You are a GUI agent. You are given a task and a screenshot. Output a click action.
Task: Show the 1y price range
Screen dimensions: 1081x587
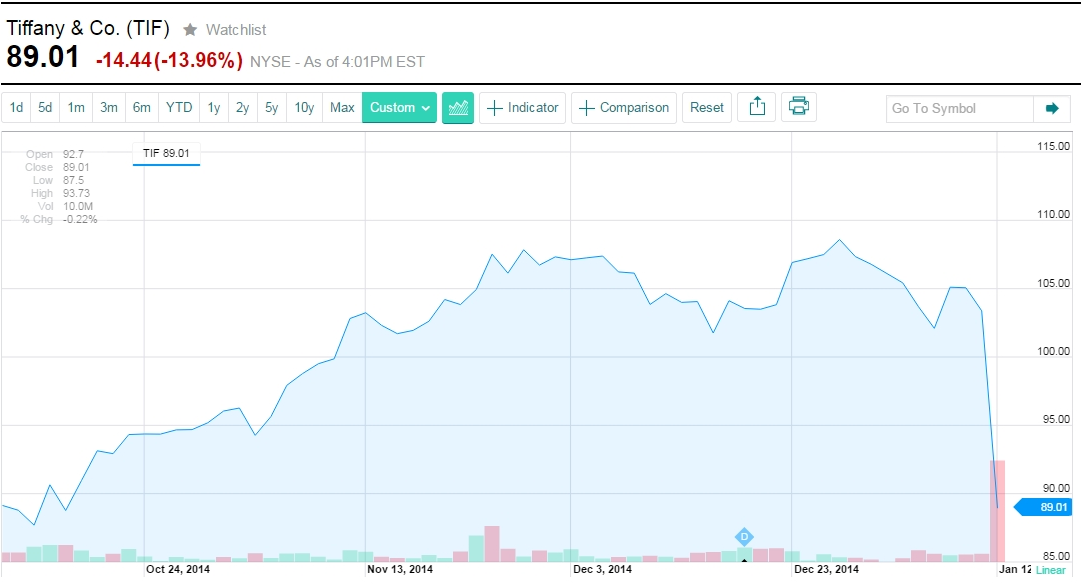click(x=214, y=108)
